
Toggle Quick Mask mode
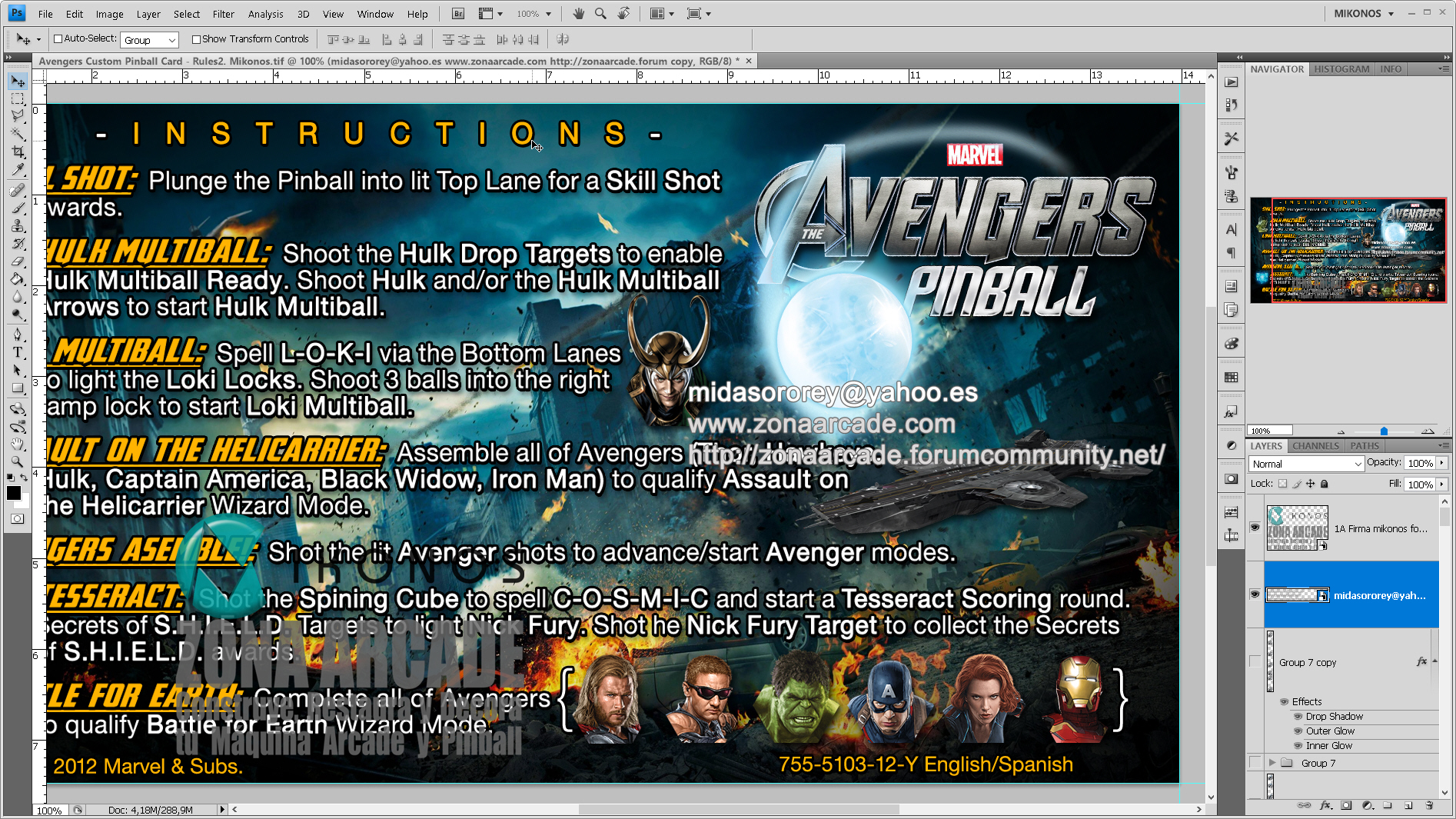pos(17,519)
